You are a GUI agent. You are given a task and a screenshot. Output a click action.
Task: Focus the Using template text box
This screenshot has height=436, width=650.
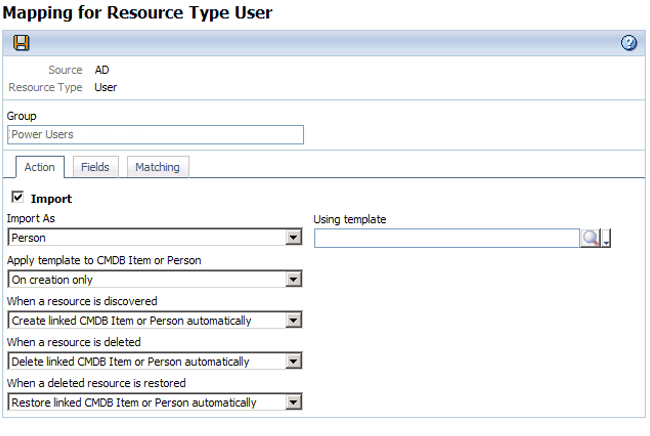[446, 238]
